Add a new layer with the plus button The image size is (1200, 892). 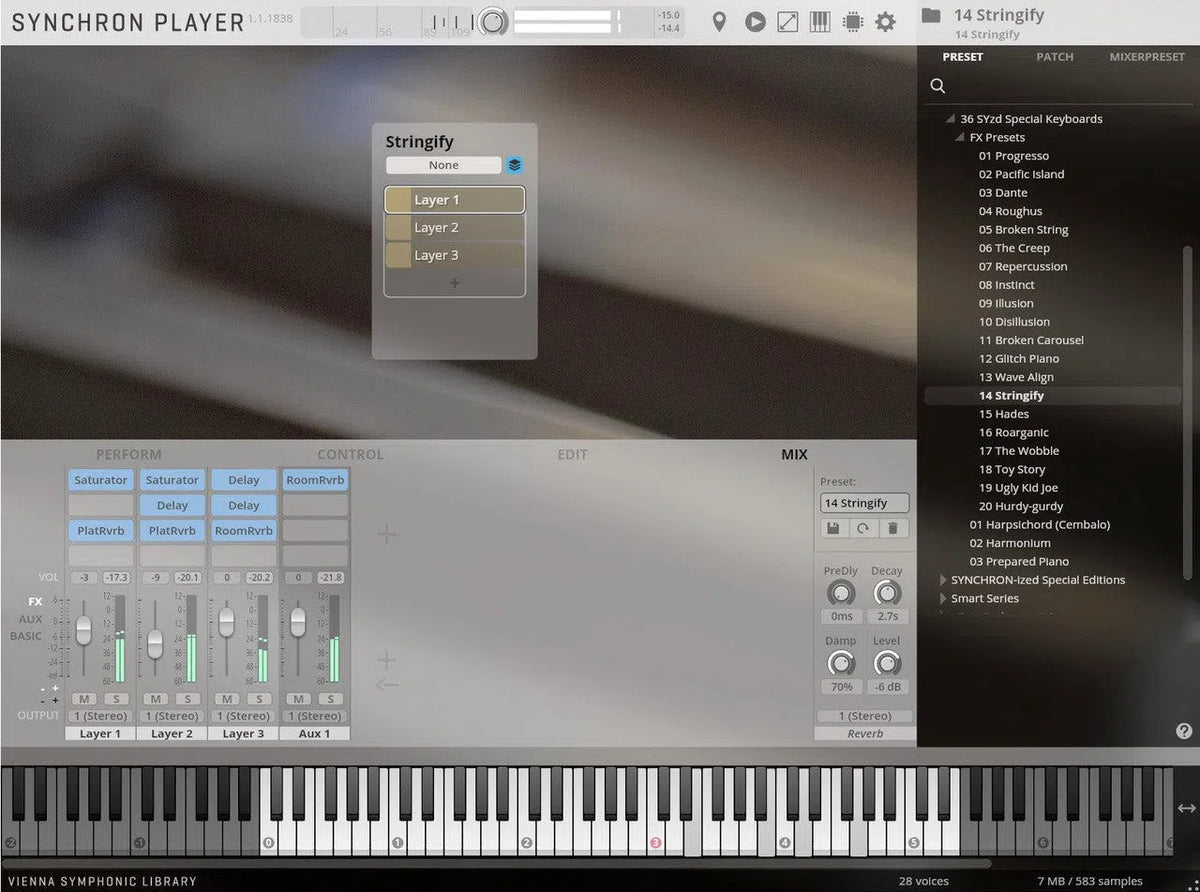click(454, 282)
